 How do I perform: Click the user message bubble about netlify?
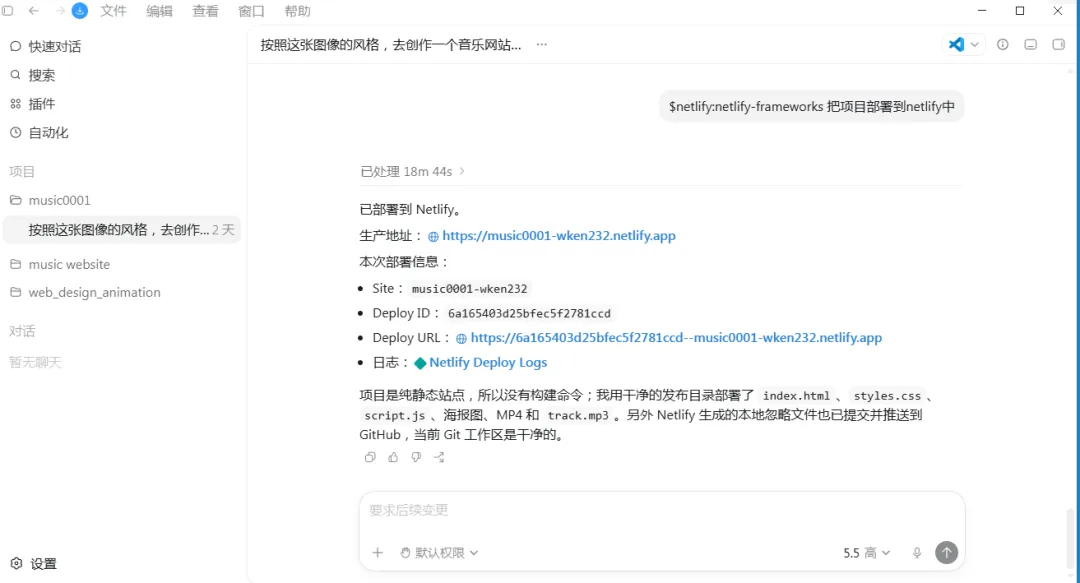coord(811,107)
